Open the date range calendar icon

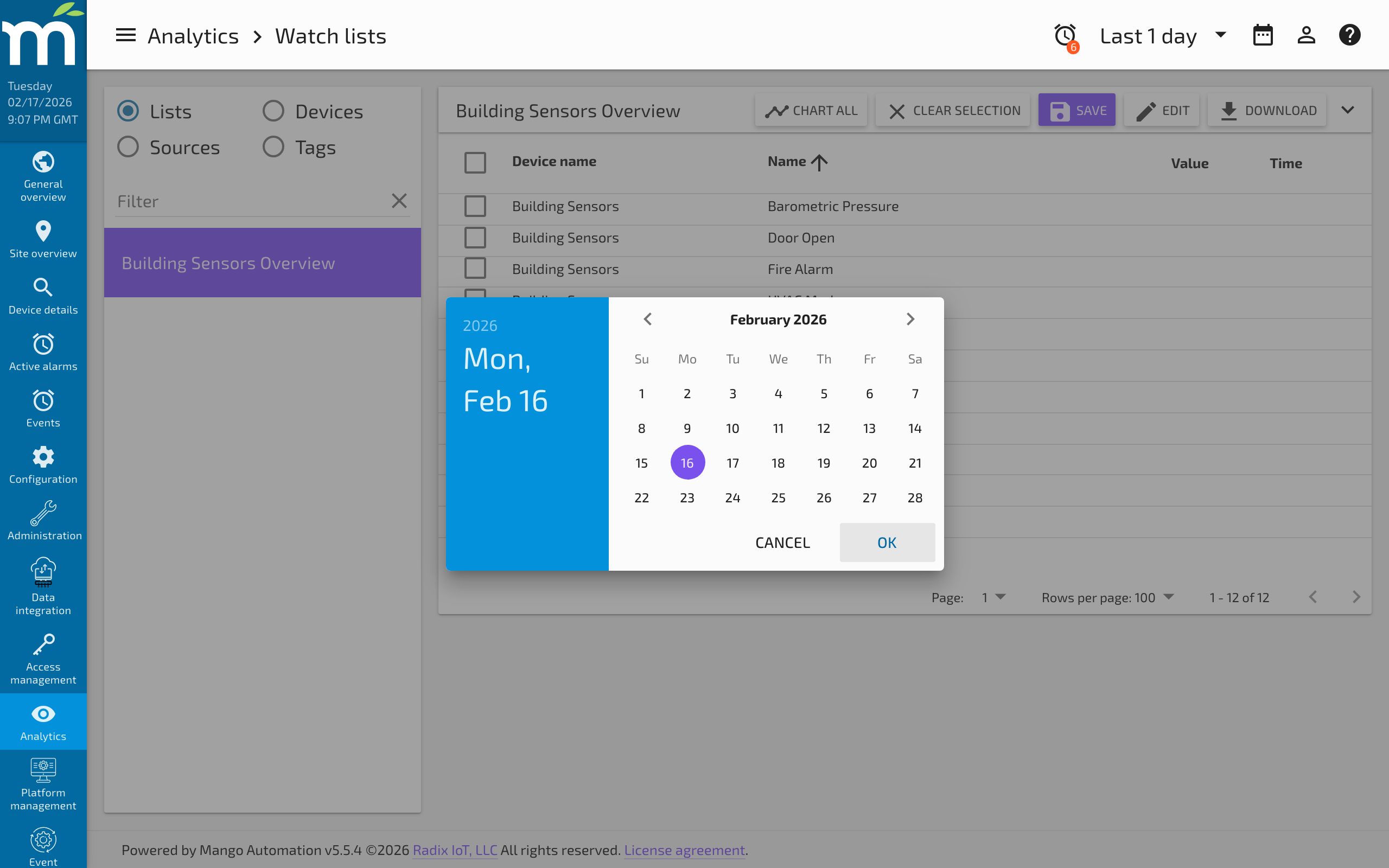1263,34
